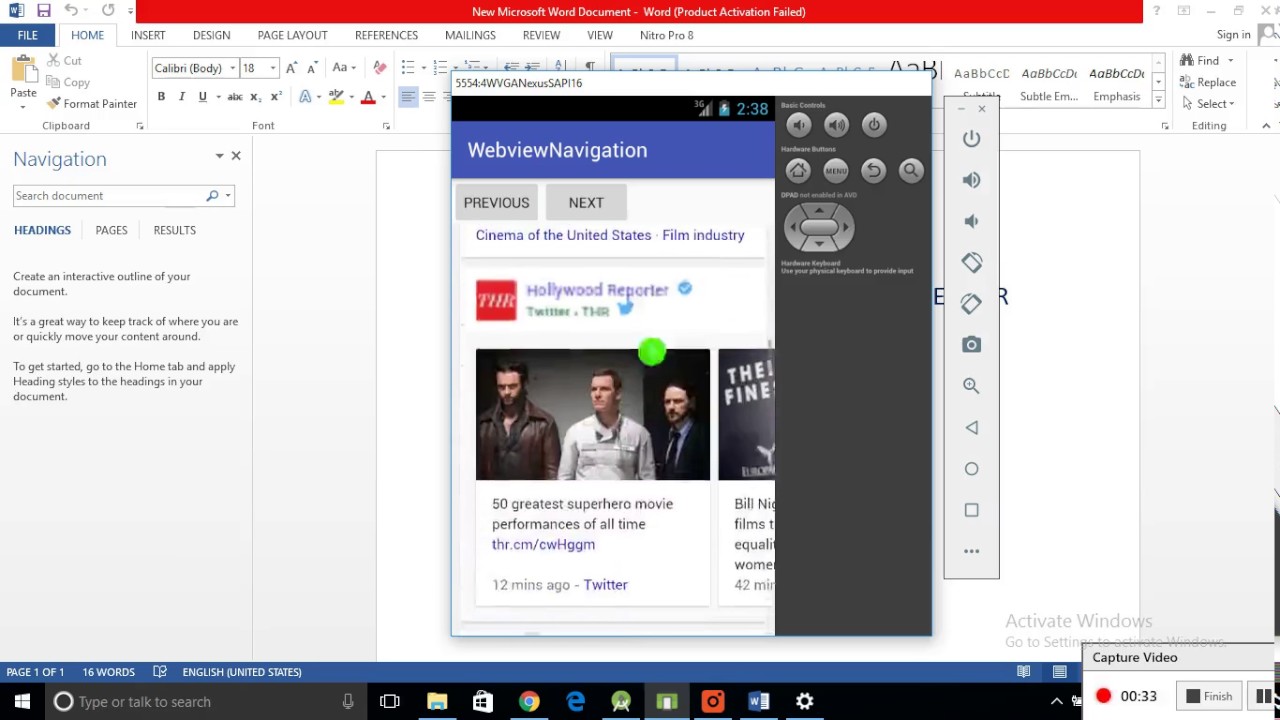The height and width of the screenshot is (720, 1280).
Task: Click Replace in the Editing group
Action: [x=1208, y=82]
